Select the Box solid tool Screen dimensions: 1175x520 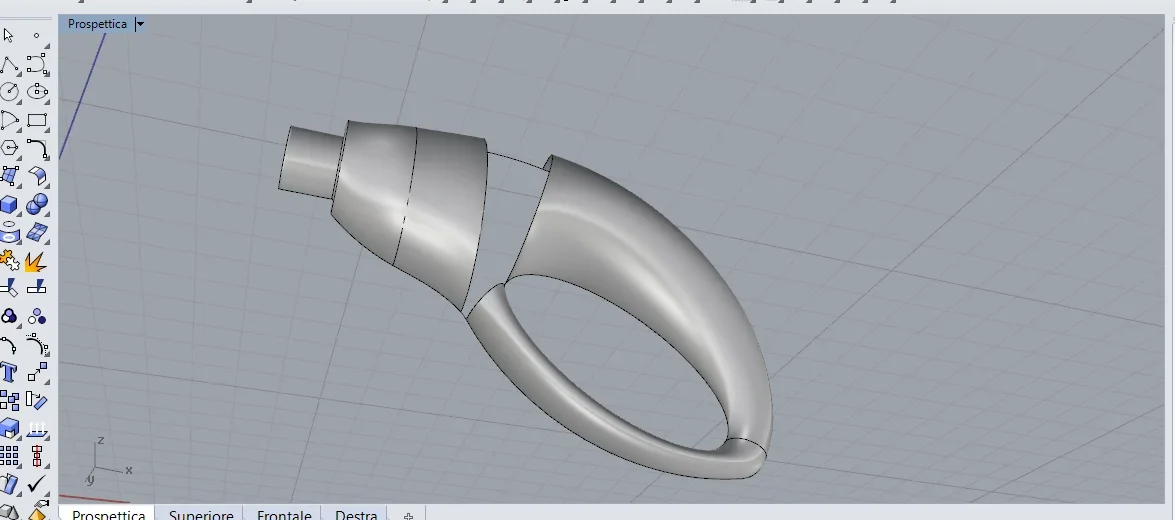(x=9, y=204)
